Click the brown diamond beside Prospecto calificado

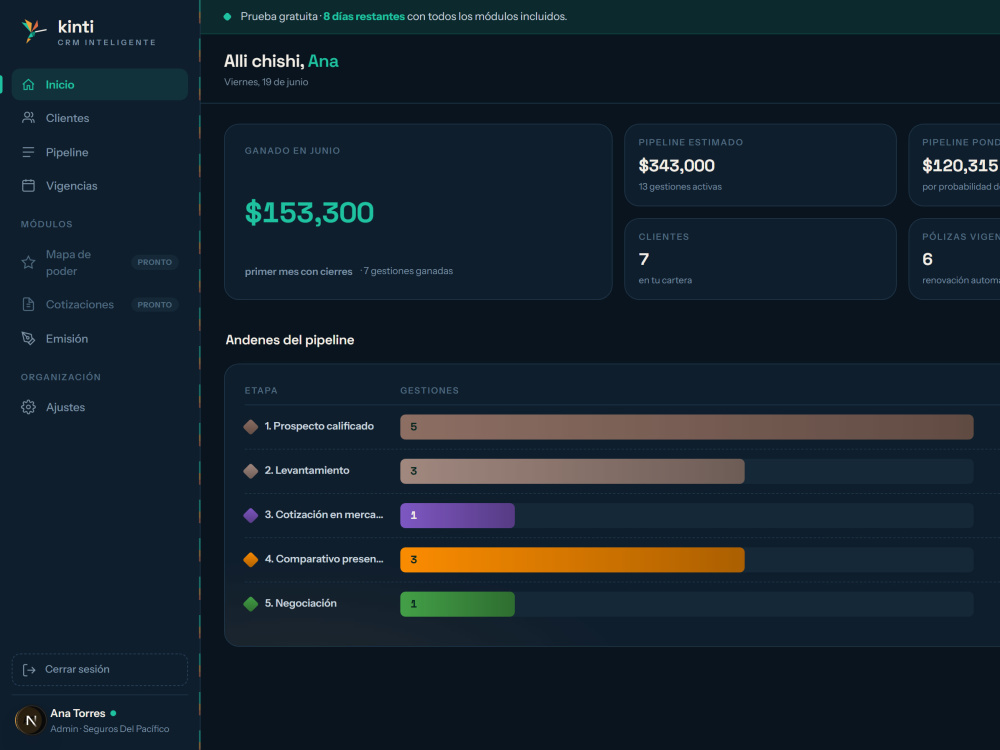click(x=251, y=427)
